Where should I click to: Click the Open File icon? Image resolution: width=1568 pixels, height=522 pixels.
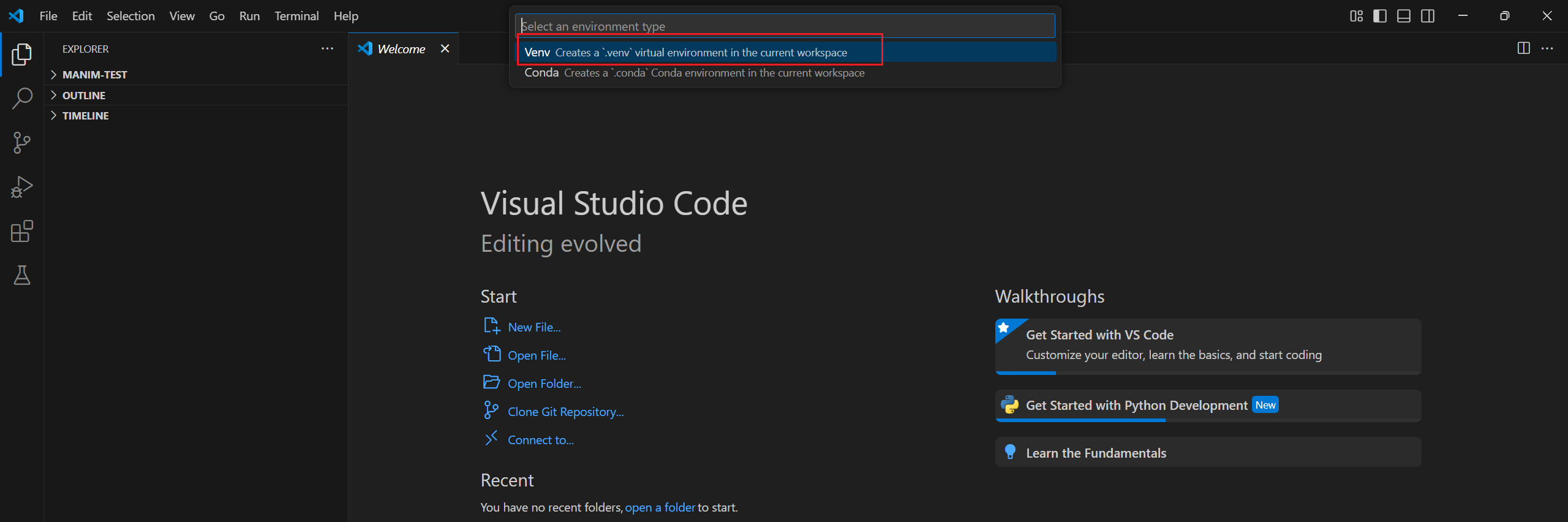[x=492, y=354]
